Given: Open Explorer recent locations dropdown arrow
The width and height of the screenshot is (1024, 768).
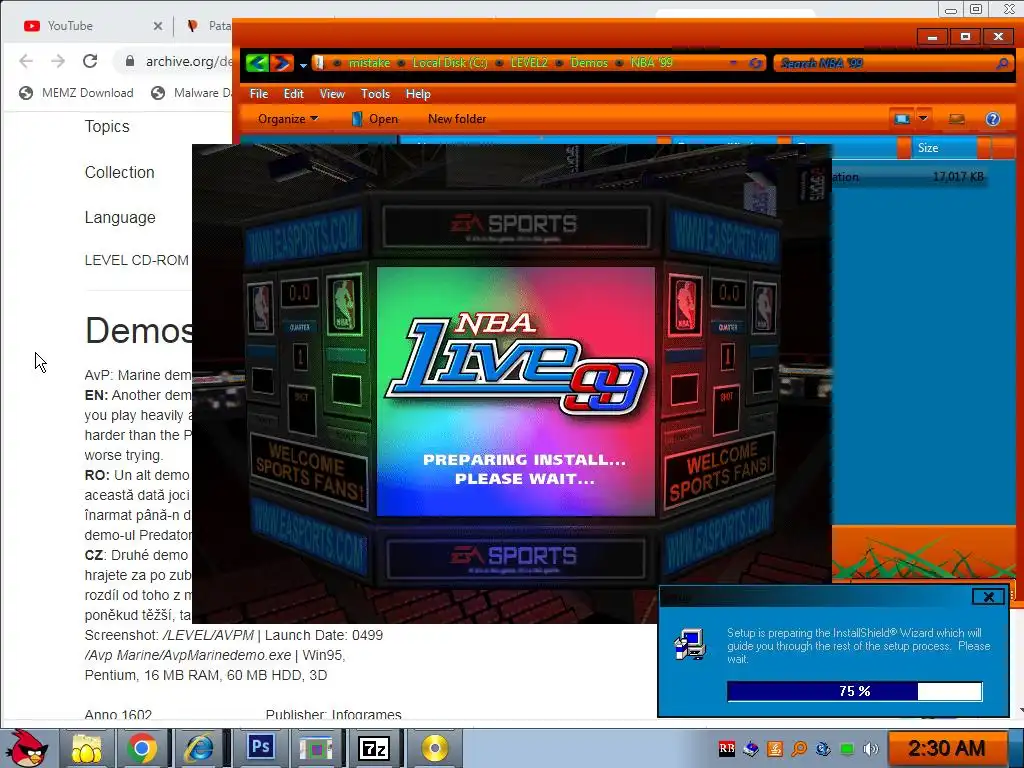Looking at the screenshot, I should 303,65.
